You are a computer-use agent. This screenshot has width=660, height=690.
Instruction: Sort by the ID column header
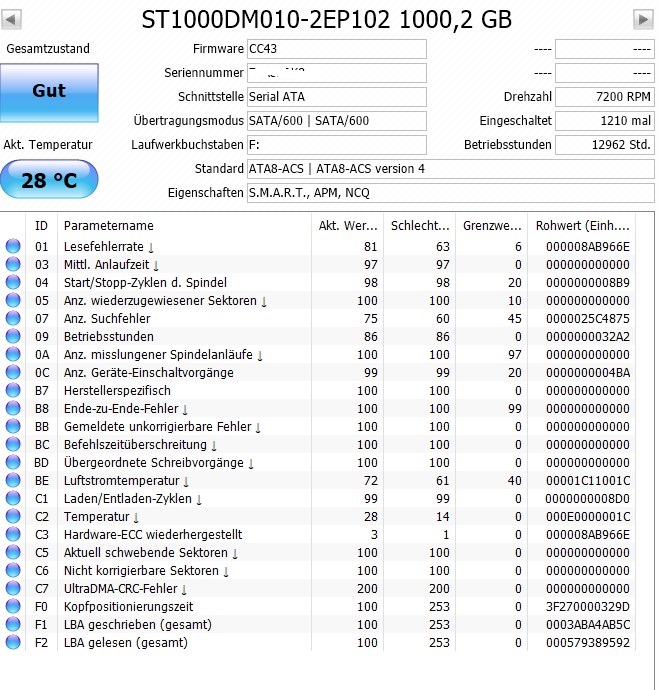[41, 226]
